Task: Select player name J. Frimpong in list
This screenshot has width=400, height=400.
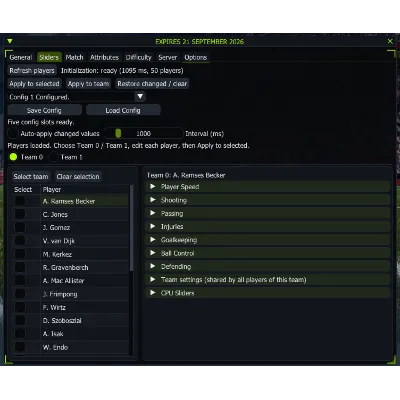Action: click(60, 294)
